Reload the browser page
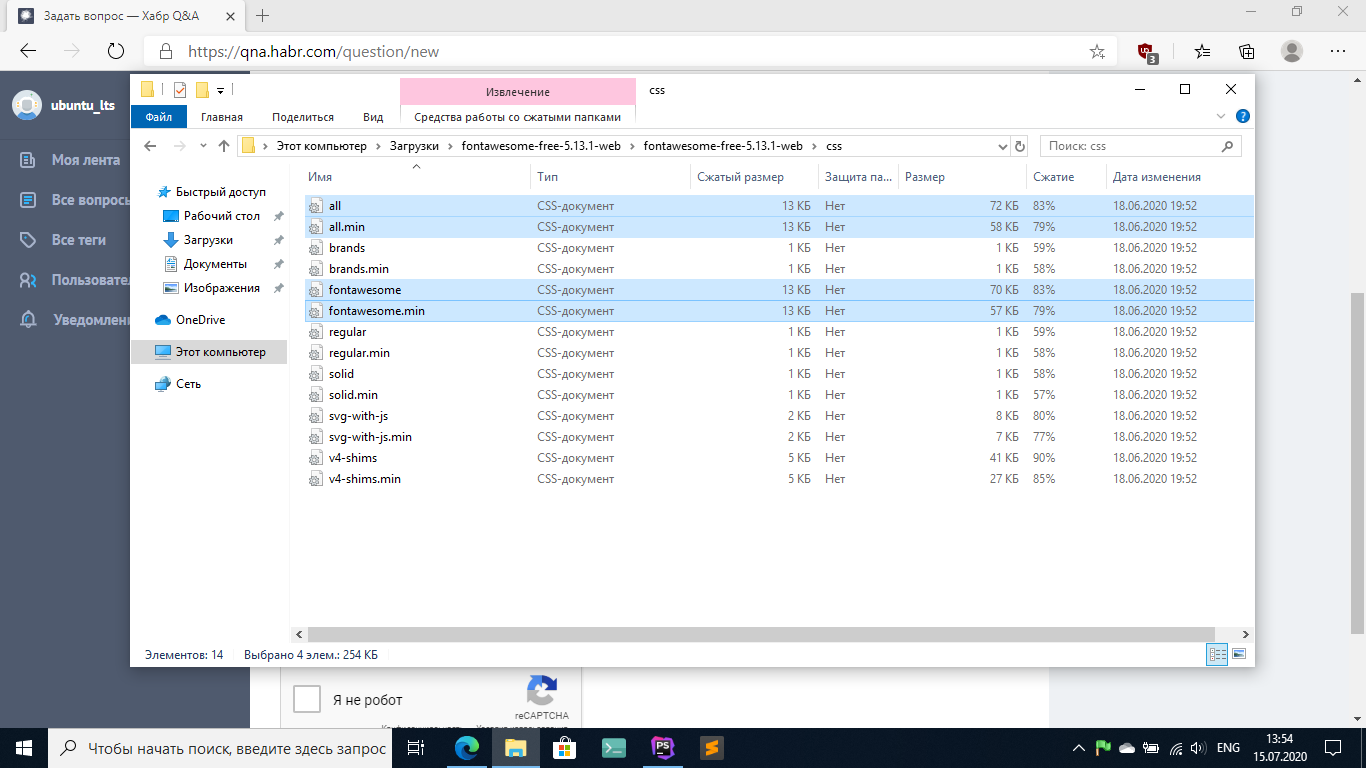 tap(115, 51)
